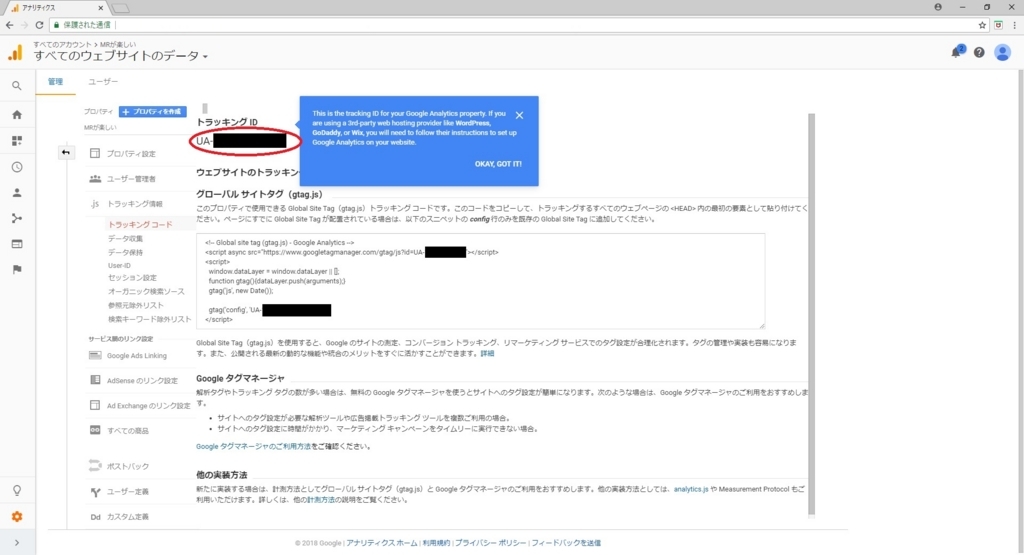Open Audience reports person icon
The width and height of the screenshot is (1024, 555).
(x=17, y=193)
